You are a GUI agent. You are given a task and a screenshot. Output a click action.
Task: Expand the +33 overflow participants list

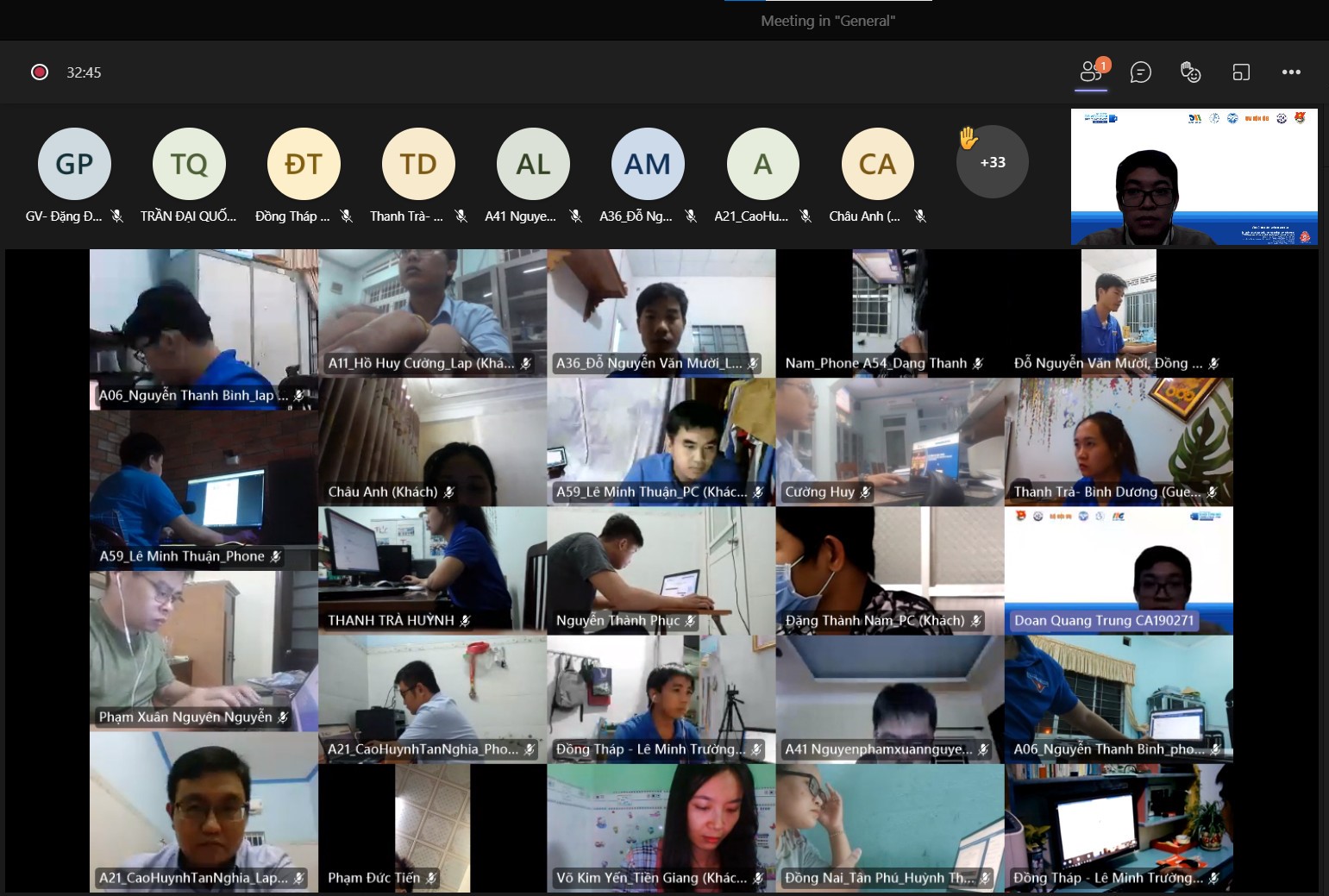(993, 163)
